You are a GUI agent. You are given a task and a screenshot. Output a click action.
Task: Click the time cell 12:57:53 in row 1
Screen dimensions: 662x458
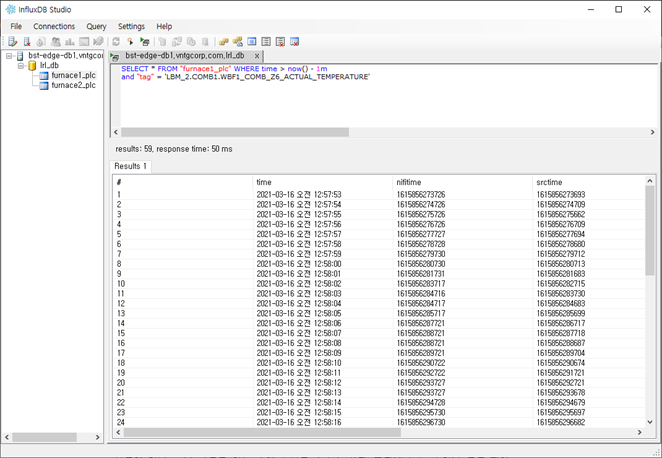pyautogui.click(x=298, y=195)
